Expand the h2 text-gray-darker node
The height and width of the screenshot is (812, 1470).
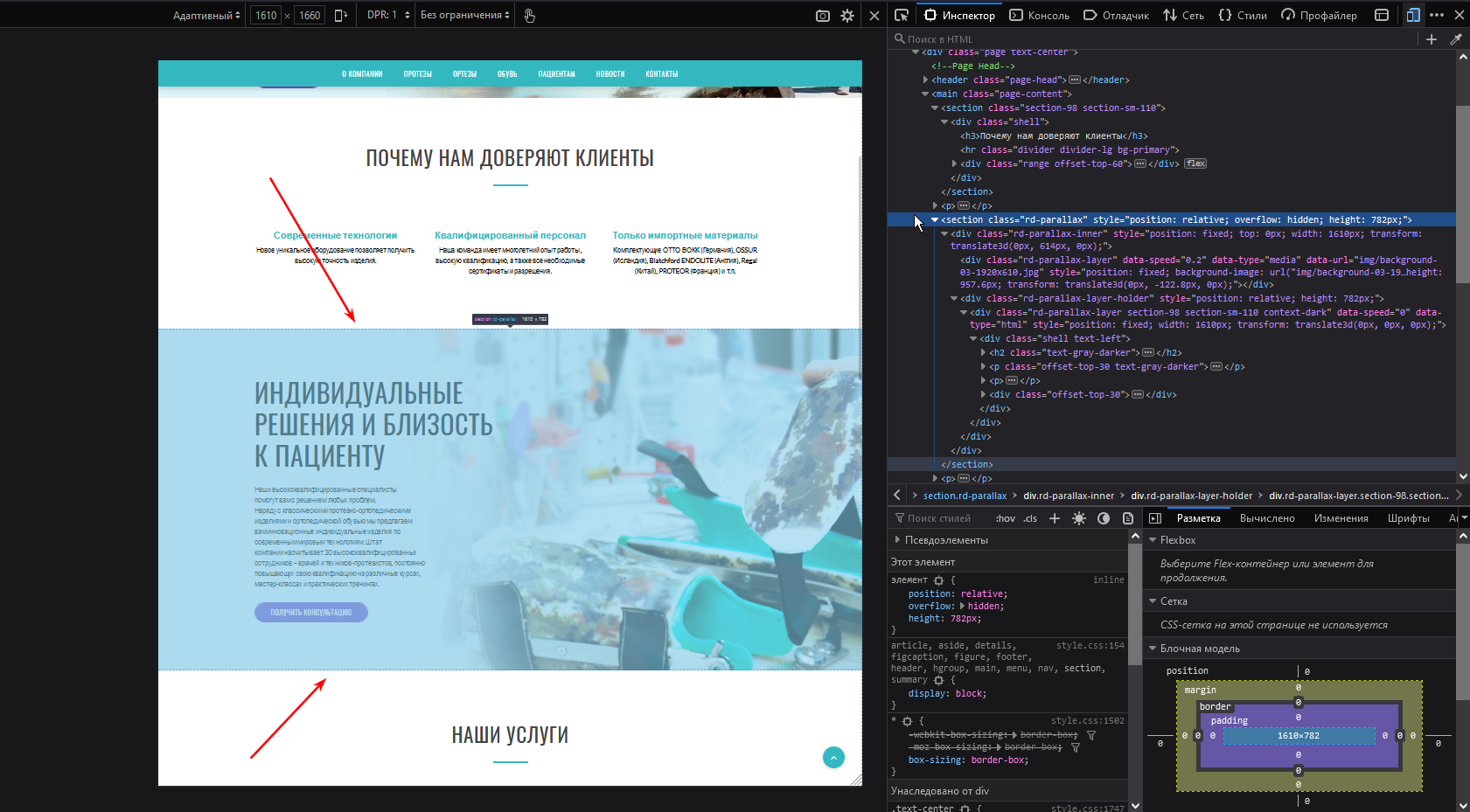tap(983, 353)
